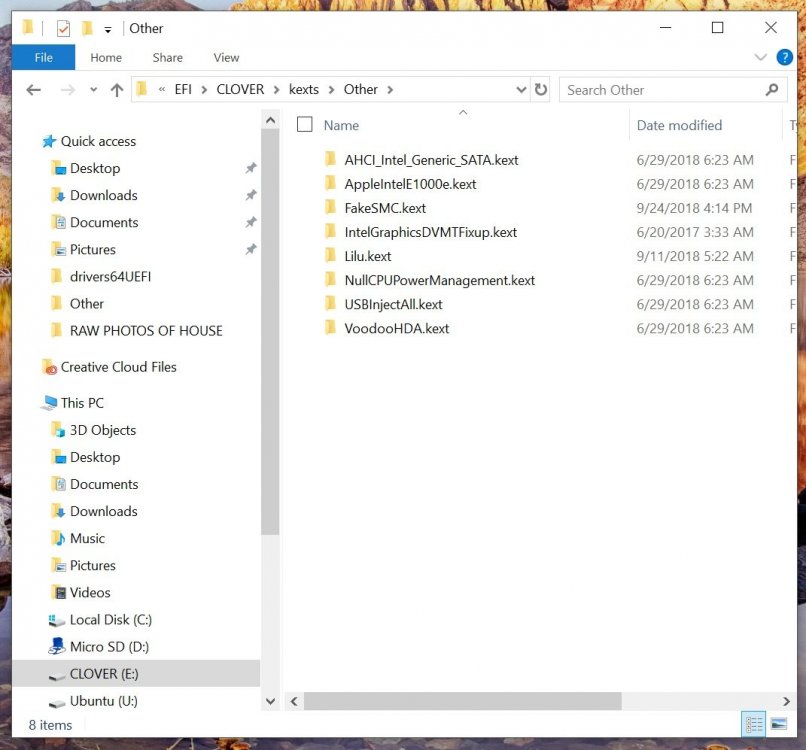Click the Other breadcrumb in address bar
The image size is (806, 750).
pyautogui.click(x=360, y=89)
